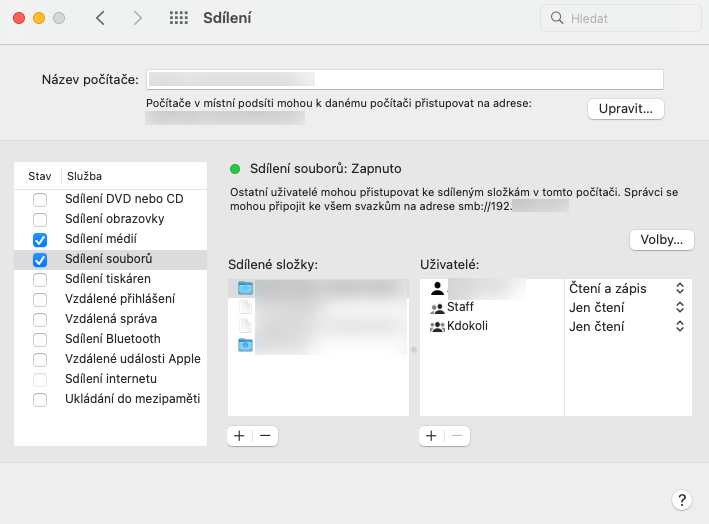This screenshot has width=709, height=524.
Task: Remove the selected shared folder with minus
Action: coord(265,436)
